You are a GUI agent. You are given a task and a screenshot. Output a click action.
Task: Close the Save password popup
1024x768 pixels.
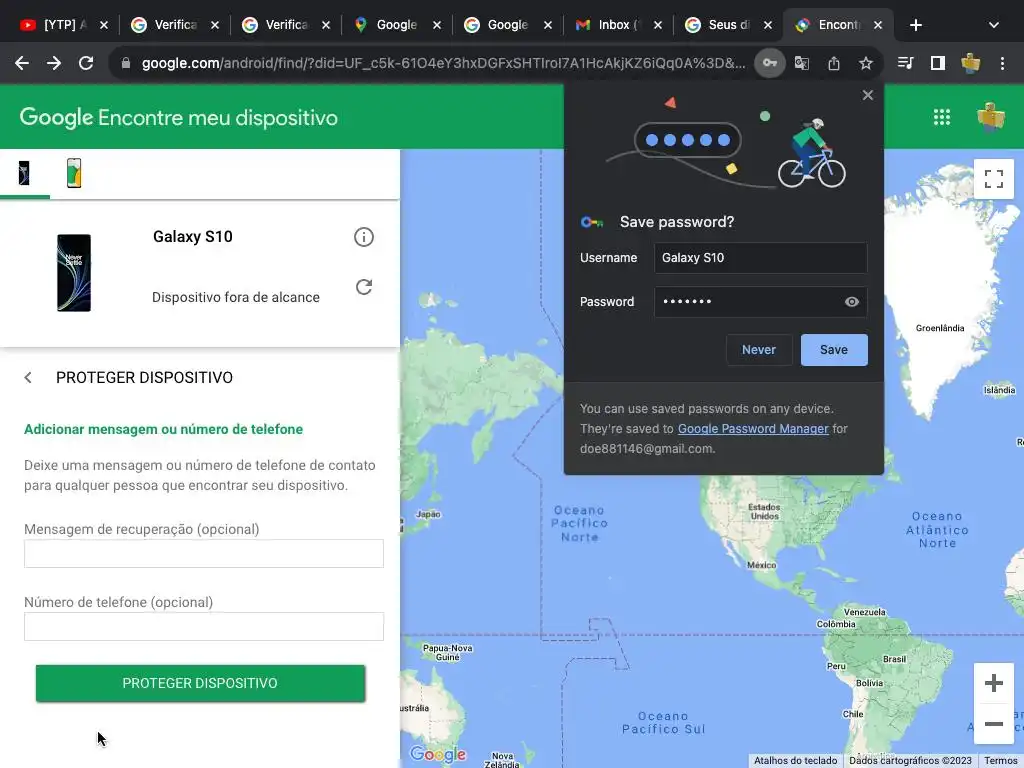pos(867,95)
